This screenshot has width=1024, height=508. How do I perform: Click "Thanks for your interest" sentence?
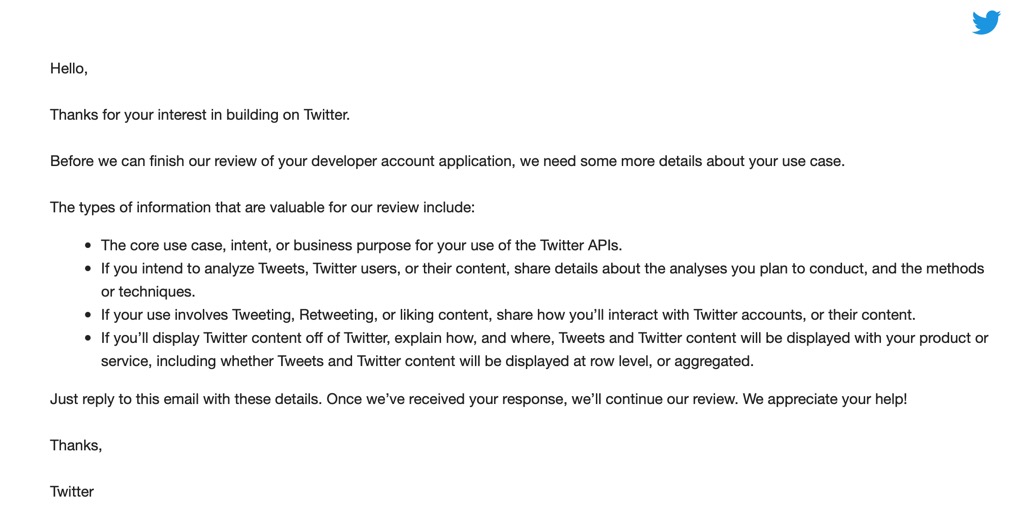tap(200, 115)
